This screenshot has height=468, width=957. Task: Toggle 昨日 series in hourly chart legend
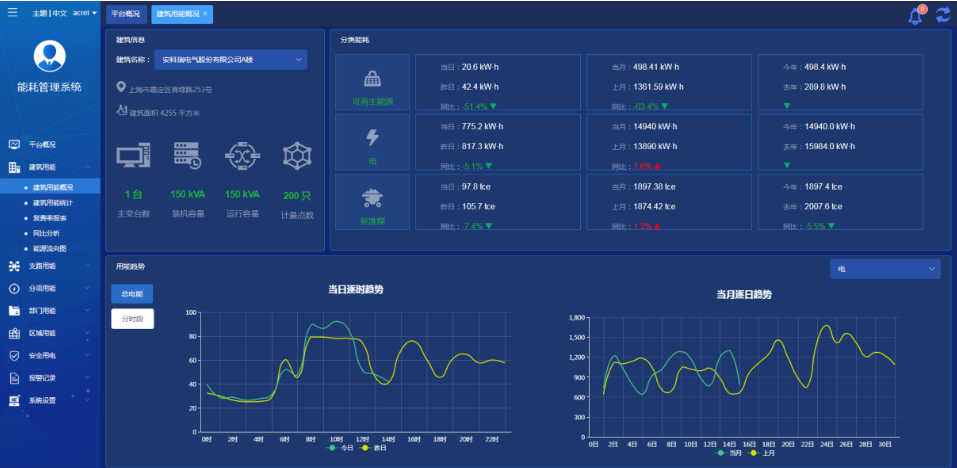375,447
